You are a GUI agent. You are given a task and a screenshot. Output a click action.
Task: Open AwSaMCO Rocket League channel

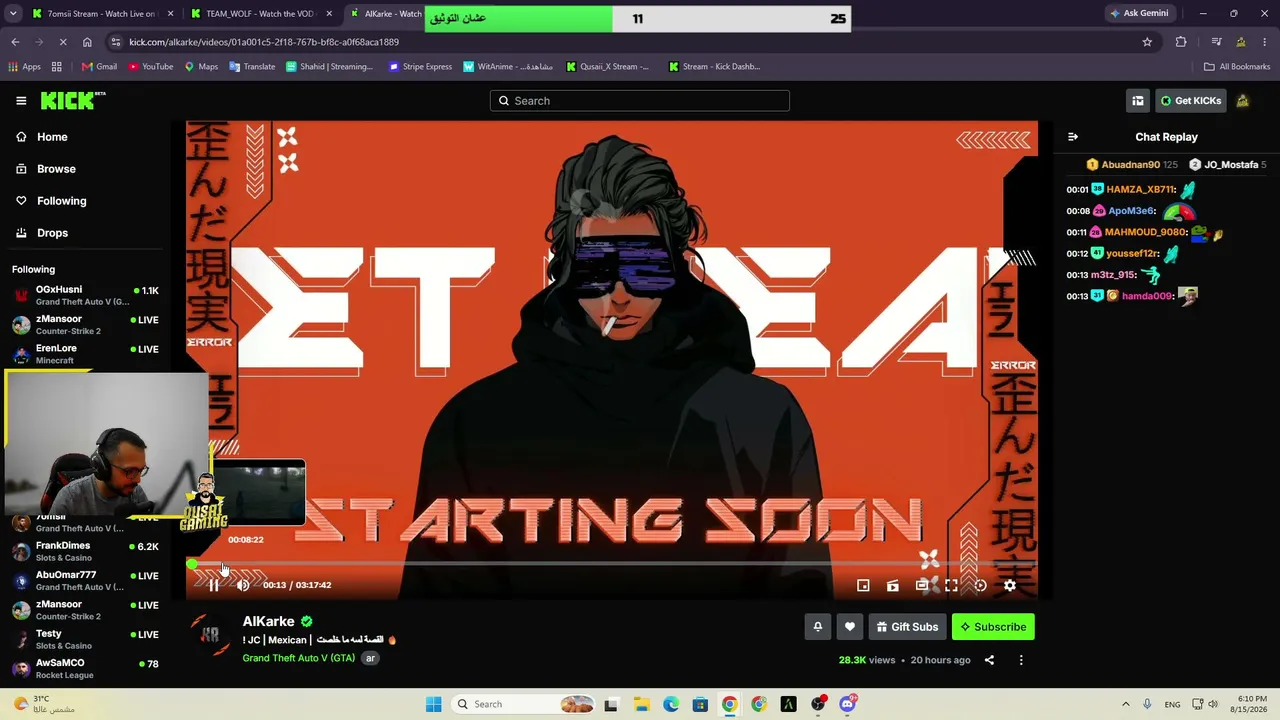(x=85, y=668)
